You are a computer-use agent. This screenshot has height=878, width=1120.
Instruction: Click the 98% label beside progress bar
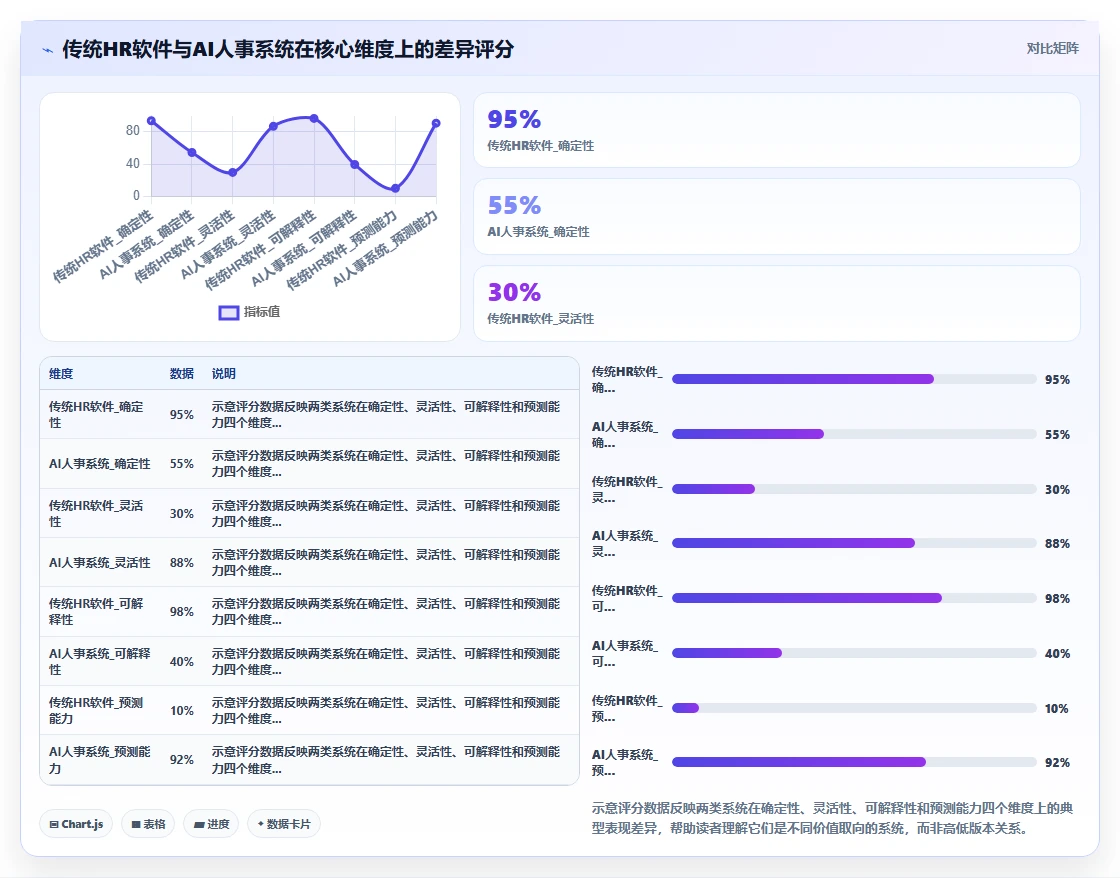coord(1057,599)
